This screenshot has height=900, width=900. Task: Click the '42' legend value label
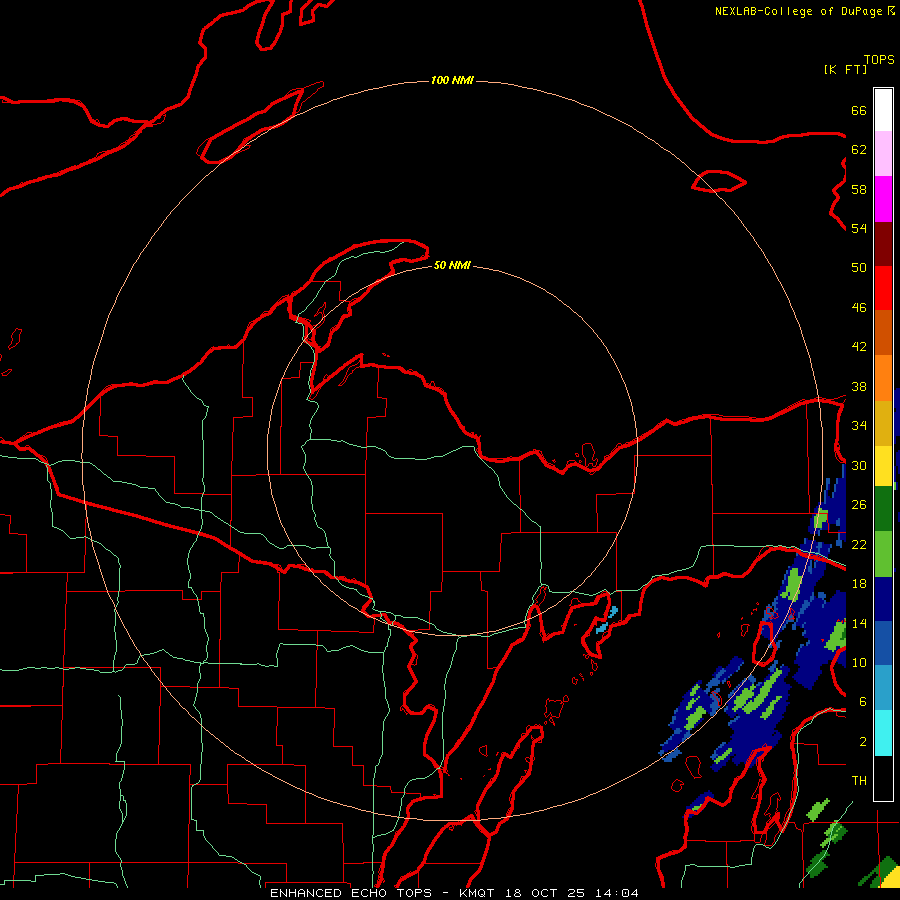coord(859,347)
